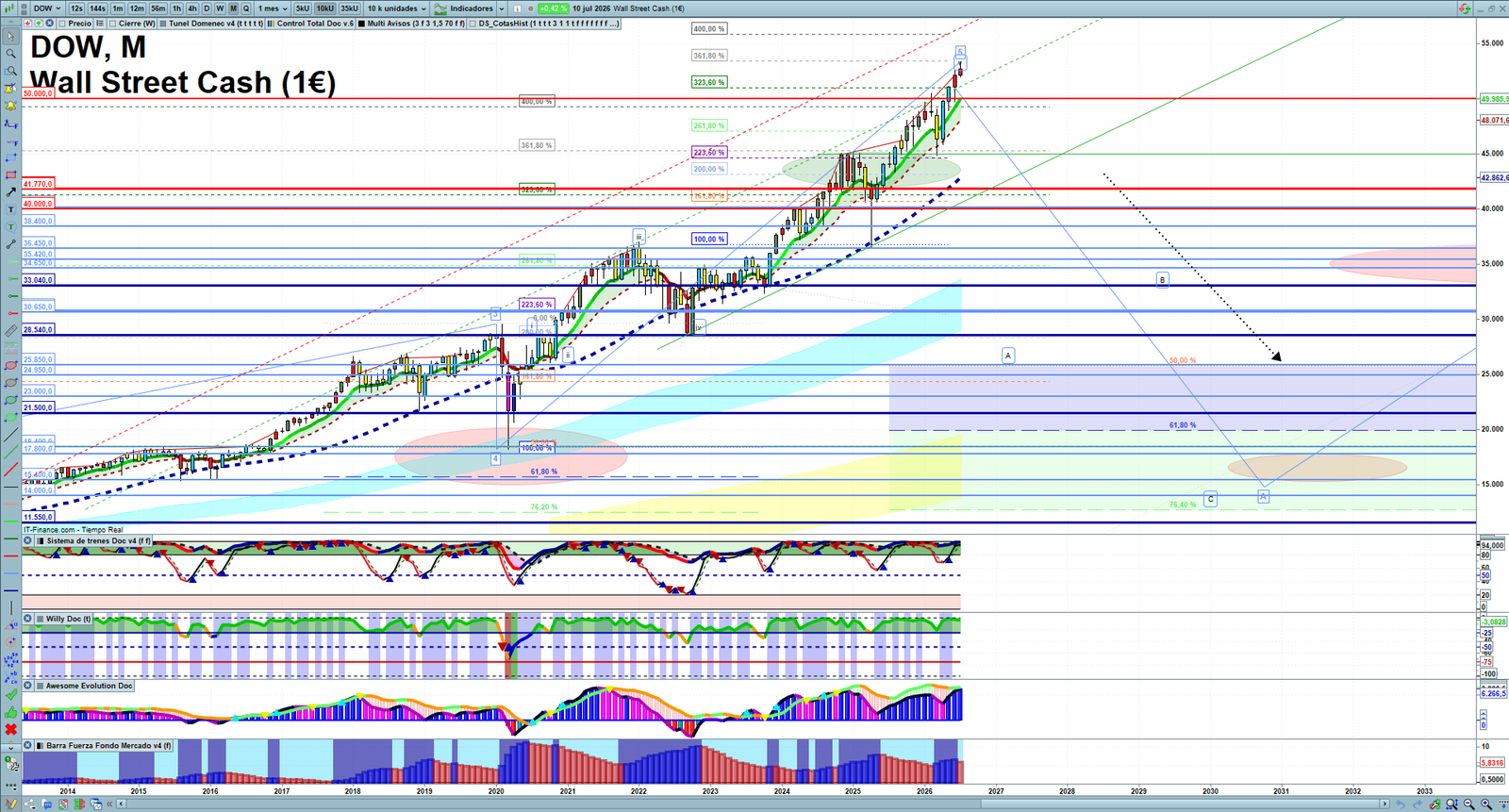Click the zoom-out magnifier at bottom right

(x=1468, y=804)
